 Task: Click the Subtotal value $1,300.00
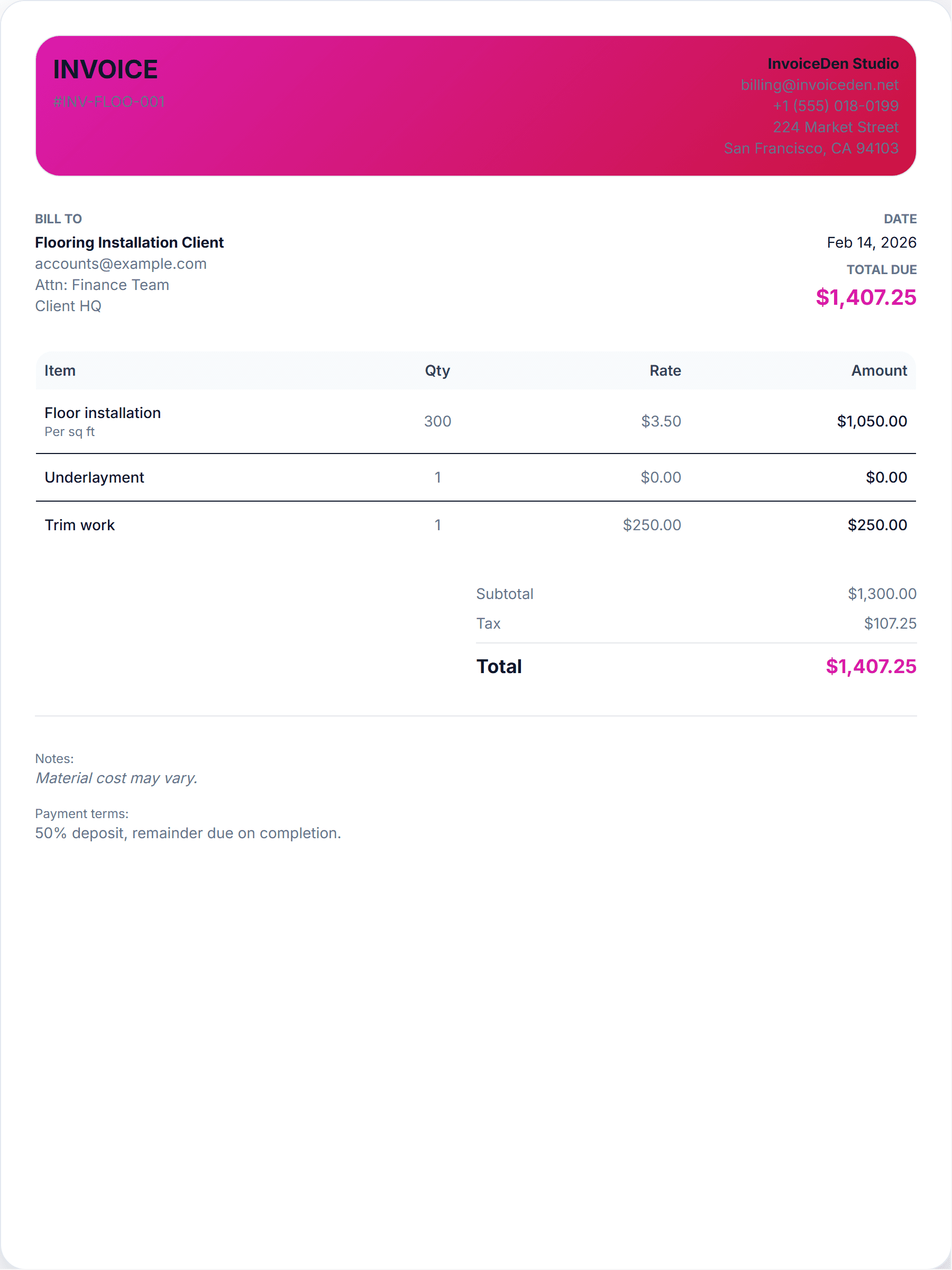coord(882,594)
